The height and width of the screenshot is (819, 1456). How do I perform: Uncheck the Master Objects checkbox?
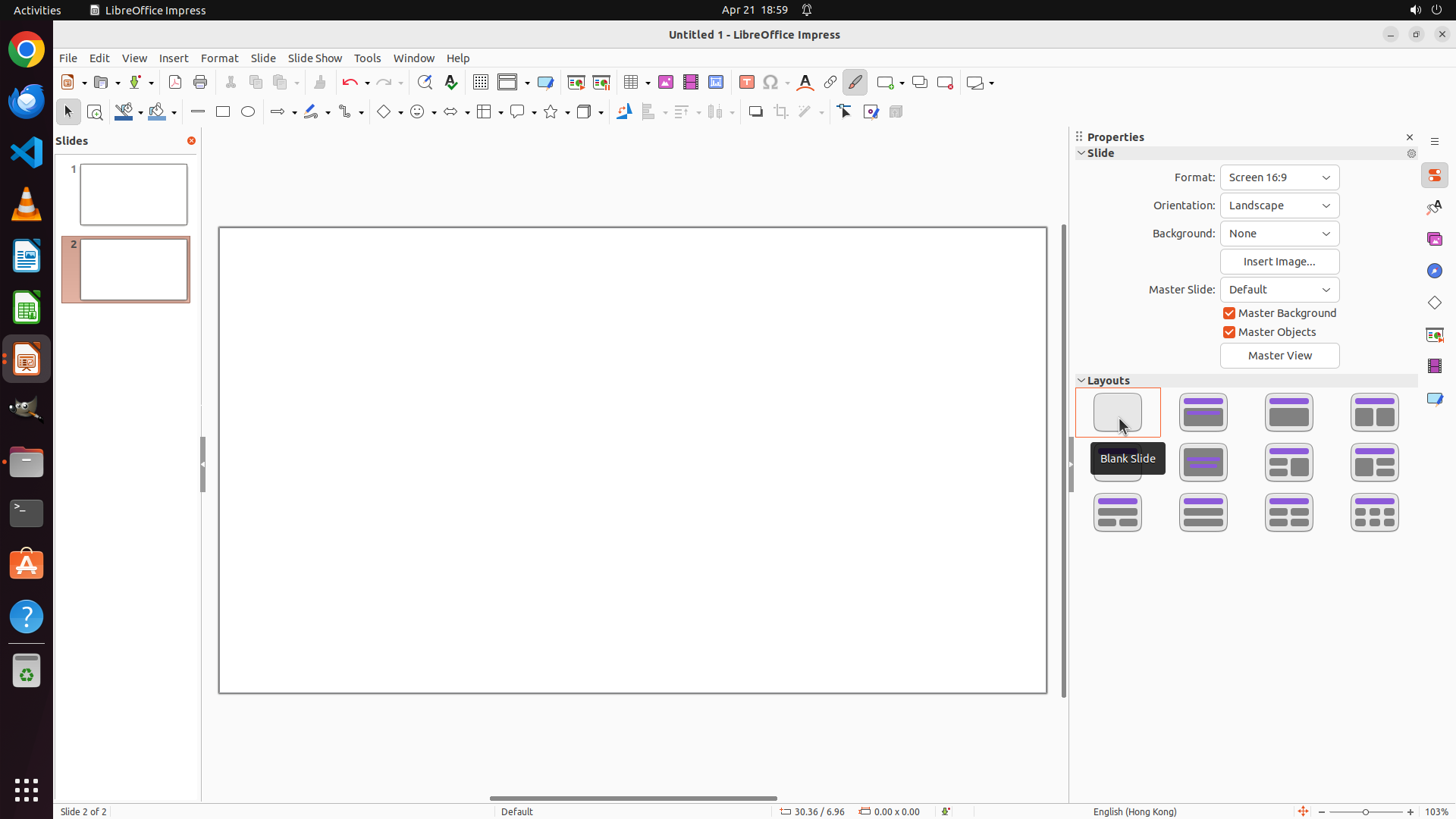tap(1229, 332)
